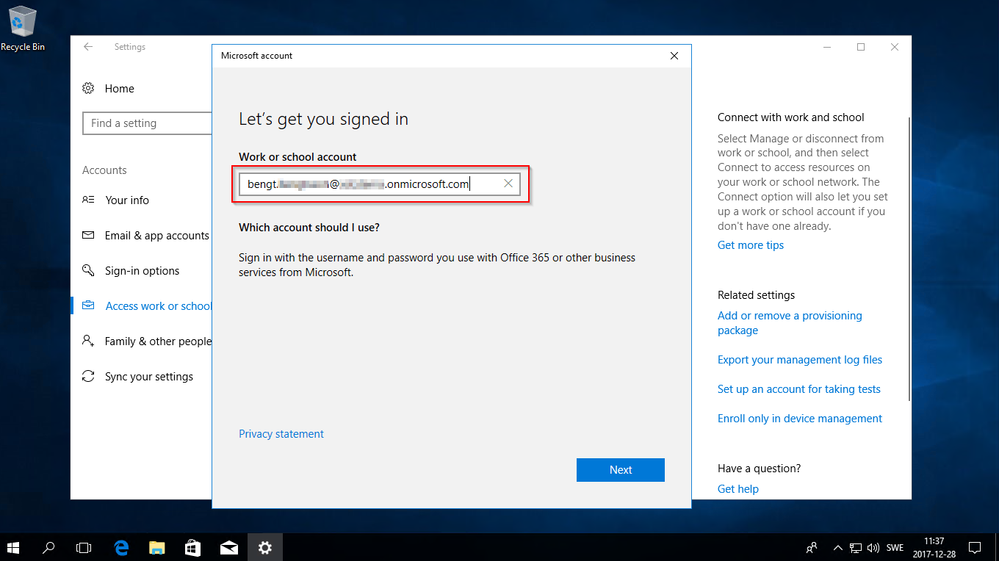Open Email & app accounts page
Viewport: 999px width, 561px height.
coord(157,235)
